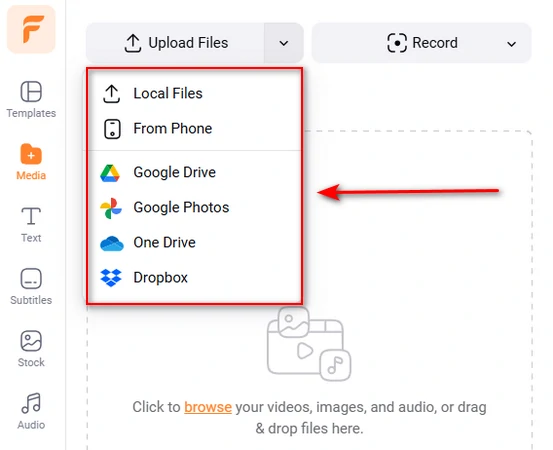Screen dimensions: 553x450
Task: Open the Subtitles panel
Action: click(x=31, y=286)
